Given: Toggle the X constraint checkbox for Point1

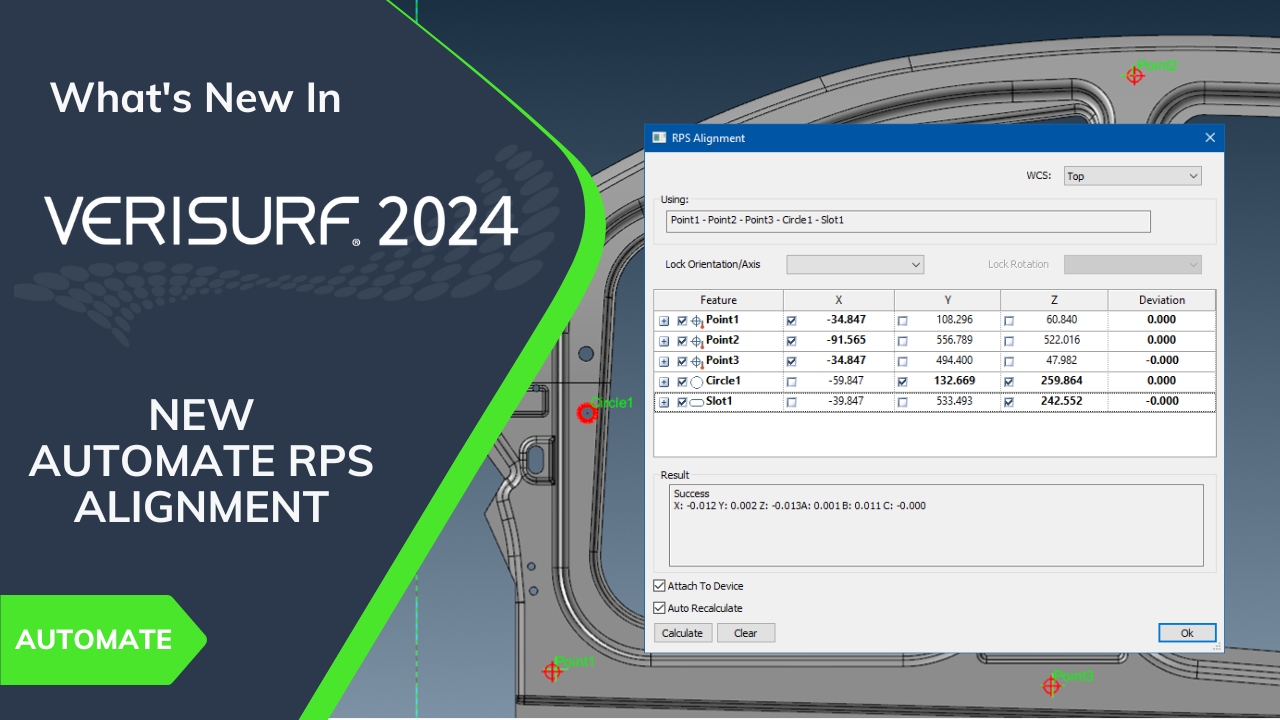Looking at the screenshot, I should tap(792, 321).
